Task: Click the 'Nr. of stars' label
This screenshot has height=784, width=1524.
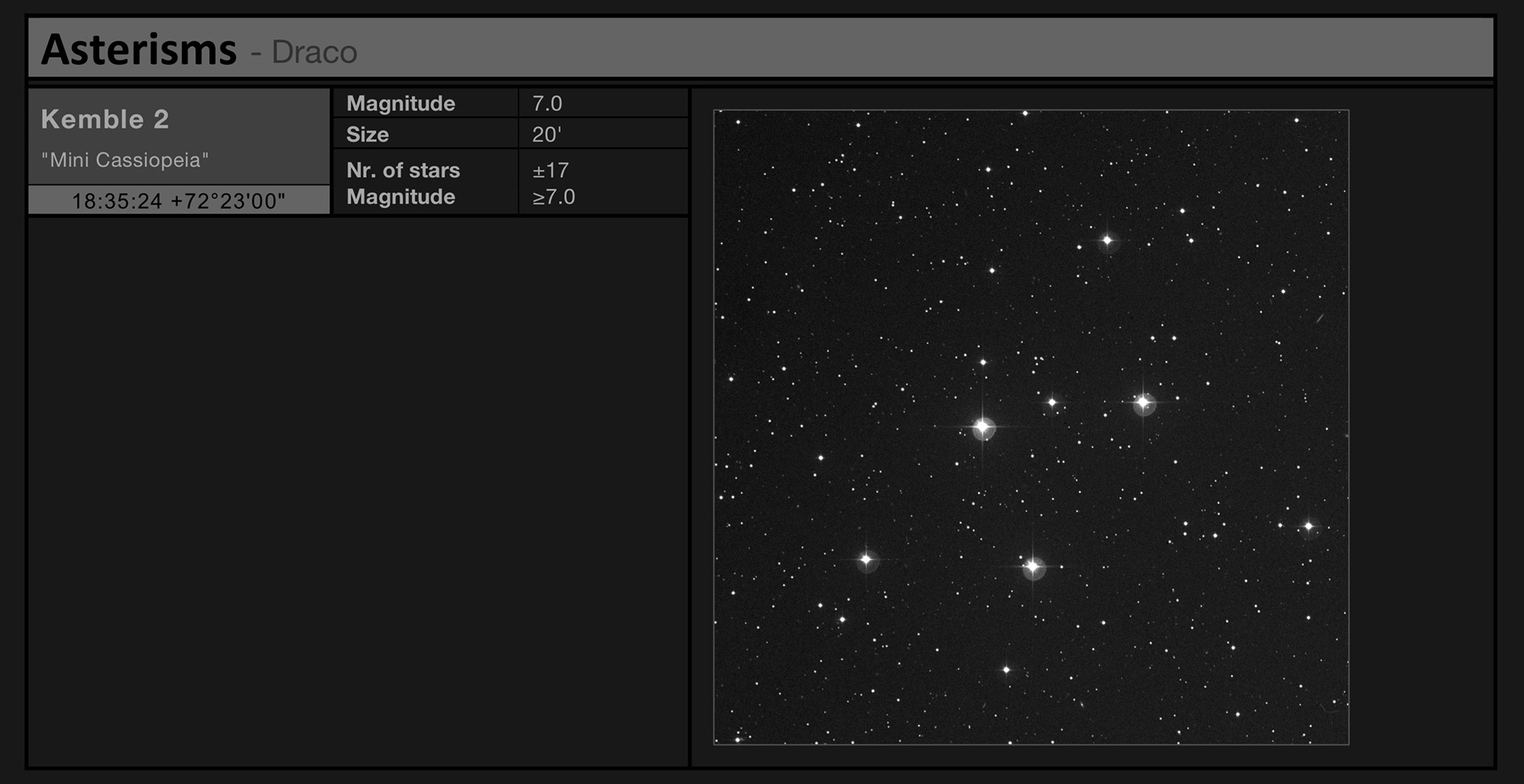Action: tap(403, 170)
